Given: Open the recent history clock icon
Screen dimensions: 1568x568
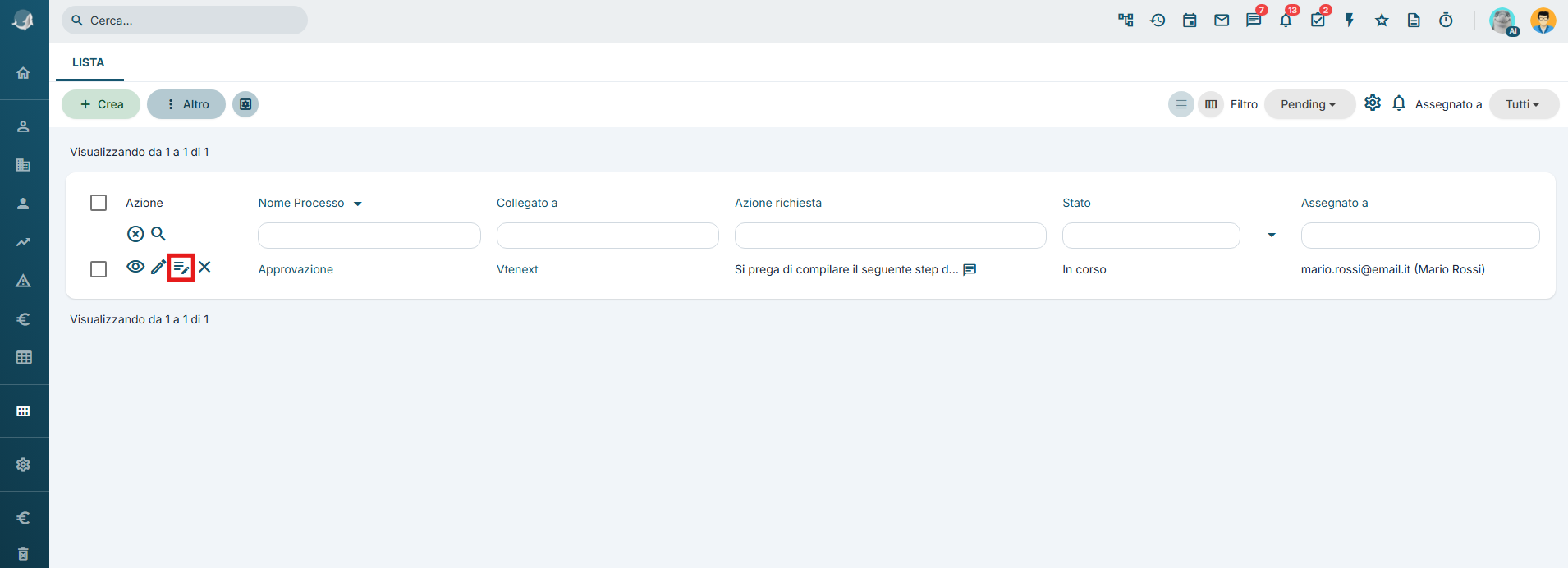Looking at the screenshot, I should [x=1158, y=21].
